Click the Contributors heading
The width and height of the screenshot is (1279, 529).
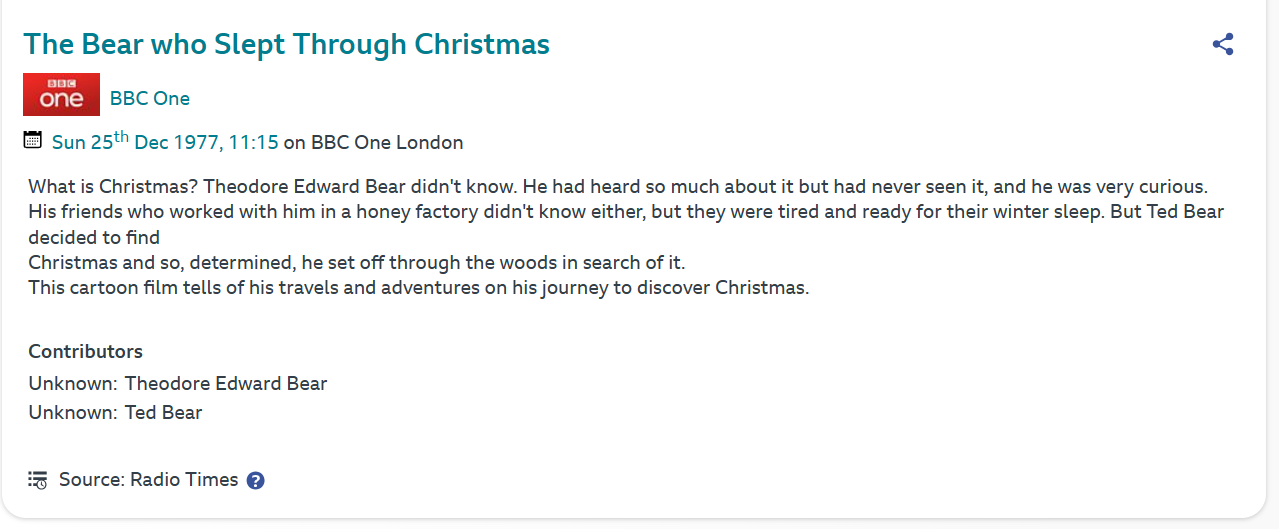tap(85, 351)
